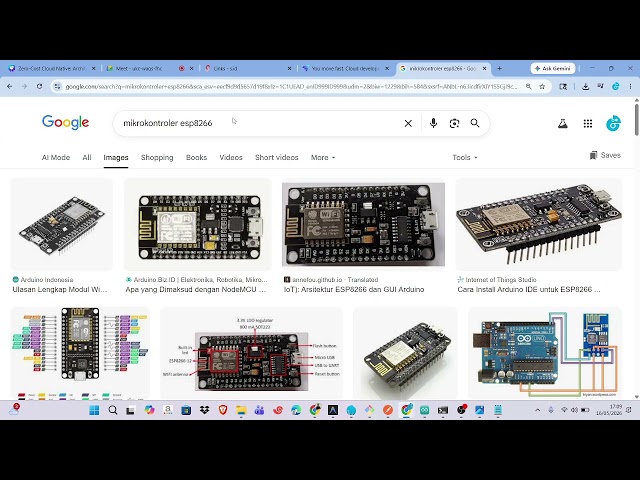Switch to AI Mode tab
The image size is (640, 480).
(x=56, y=158)
